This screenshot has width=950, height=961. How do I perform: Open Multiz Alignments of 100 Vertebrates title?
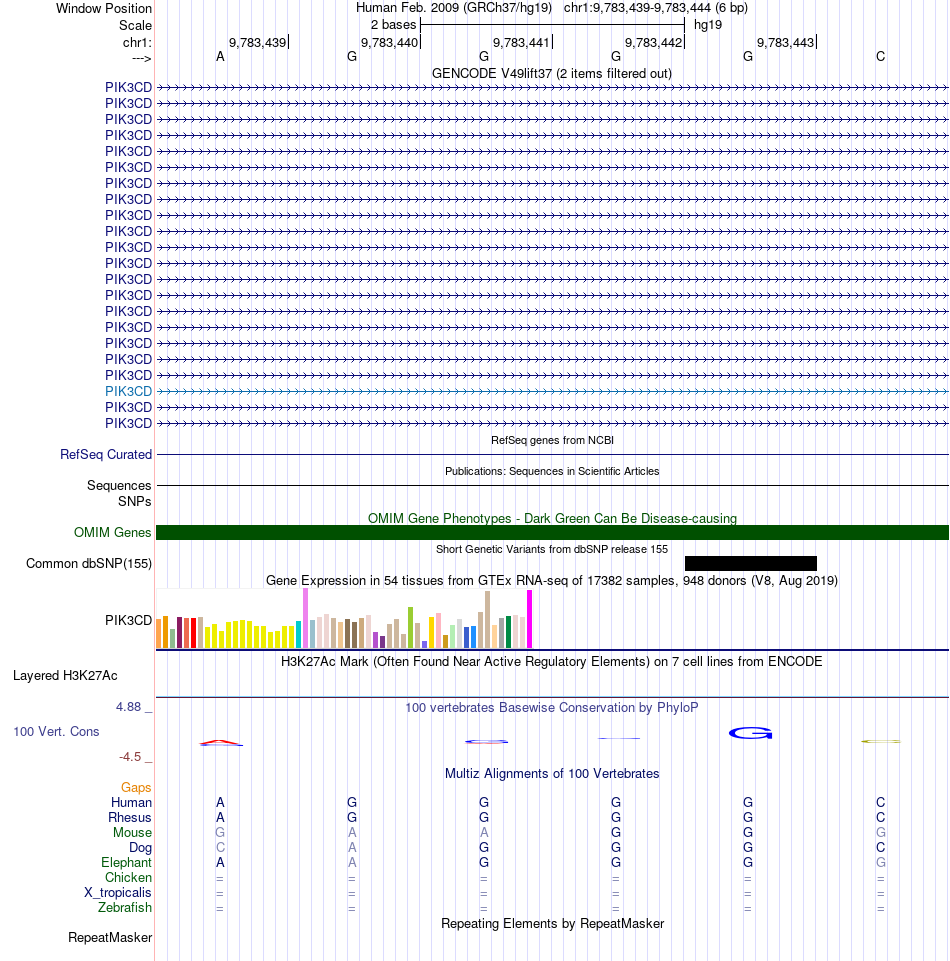coord(552,774)
